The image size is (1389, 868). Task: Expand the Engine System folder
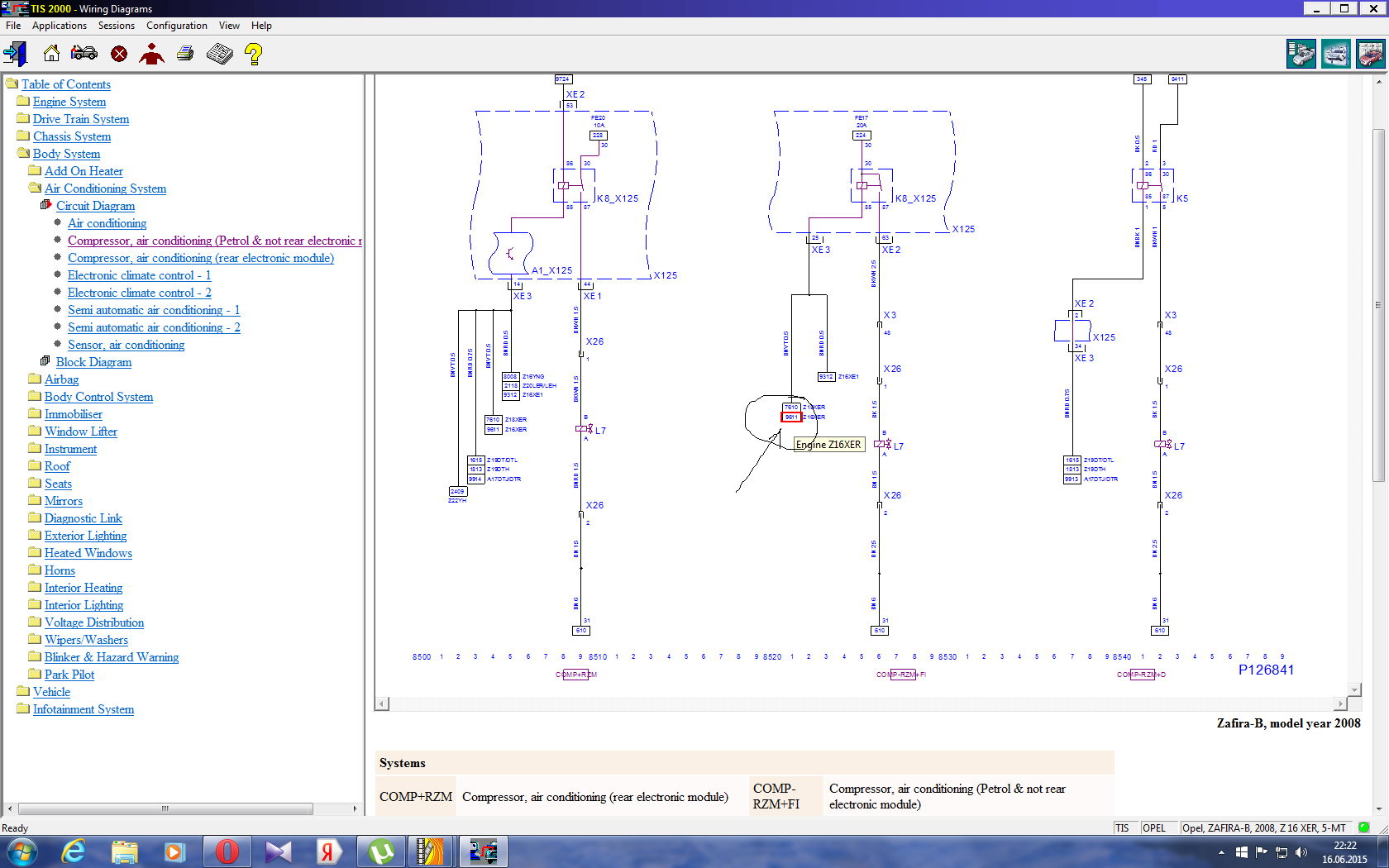23,102
